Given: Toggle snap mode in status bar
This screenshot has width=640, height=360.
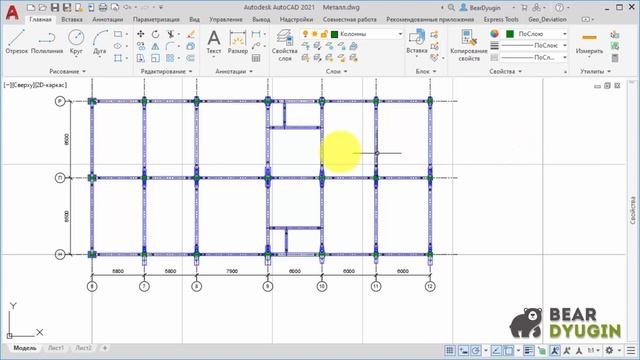Looking at the screenshot, I should 463,350.
